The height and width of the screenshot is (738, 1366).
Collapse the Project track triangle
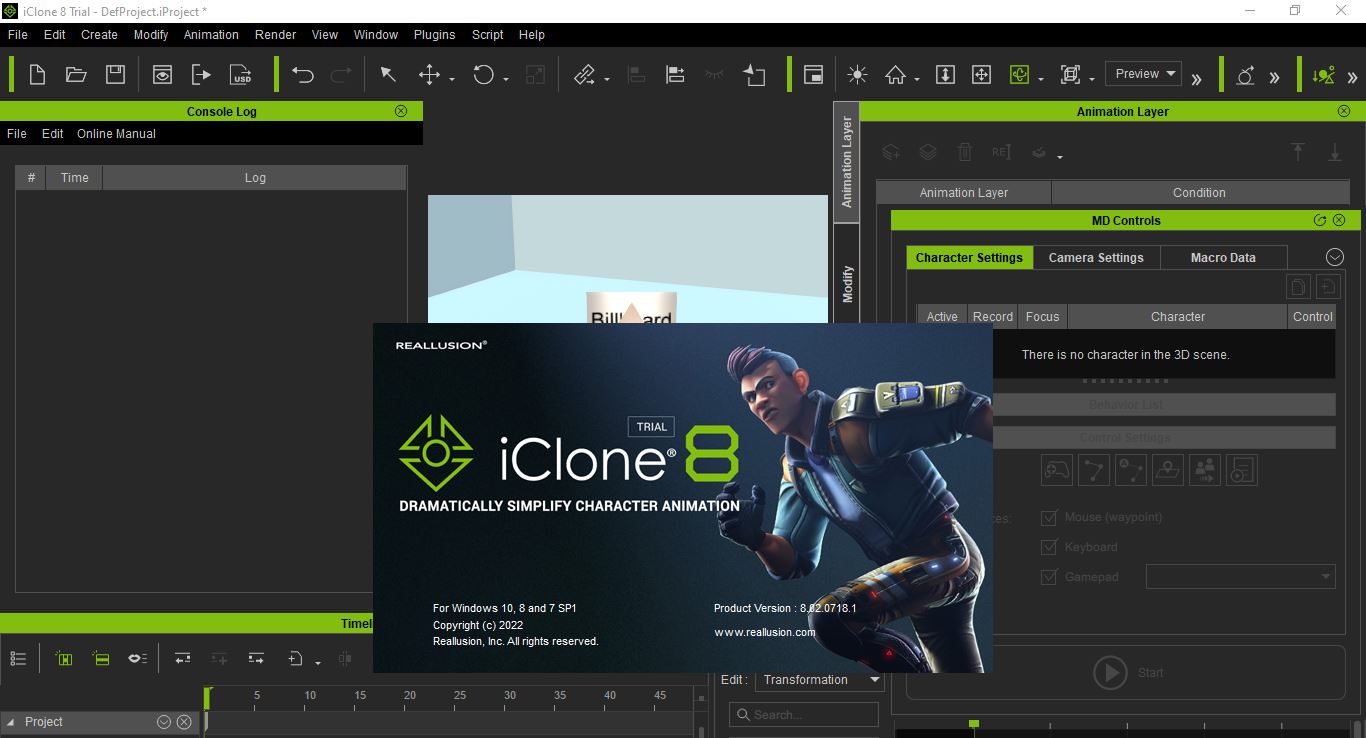click(10, 722)
